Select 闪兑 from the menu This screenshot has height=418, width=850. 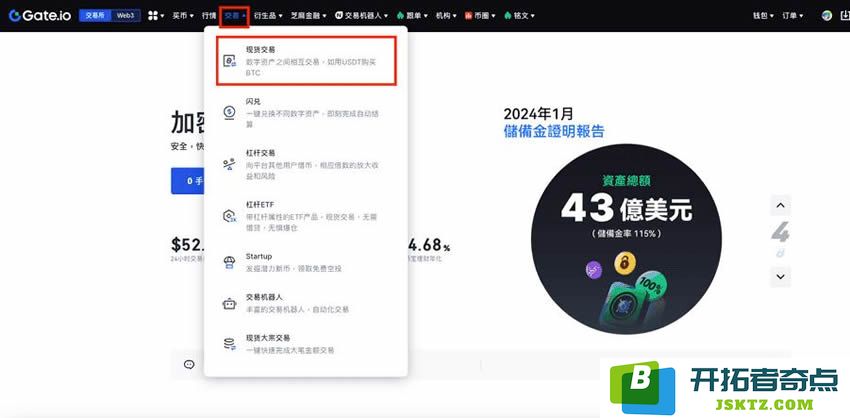tap(305, 112)
